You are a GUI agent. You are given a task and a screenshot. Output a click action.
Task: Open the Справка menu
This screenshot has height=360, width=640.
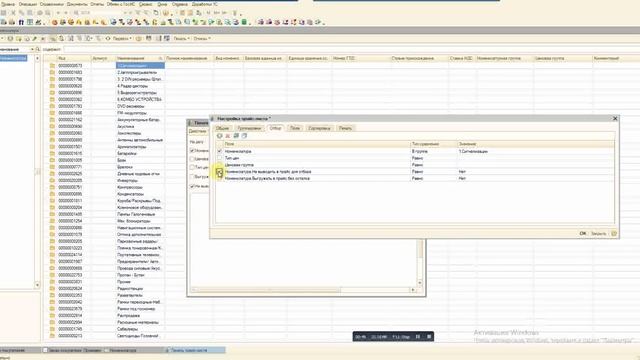coord(180,4)
